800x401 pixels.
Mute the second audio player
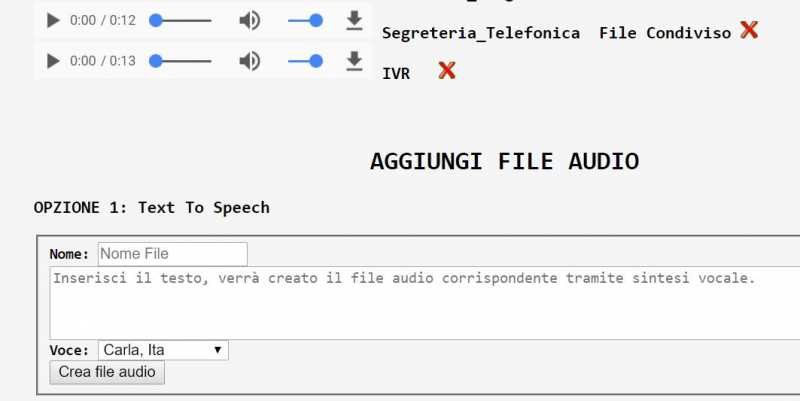(x=249, y=61)
